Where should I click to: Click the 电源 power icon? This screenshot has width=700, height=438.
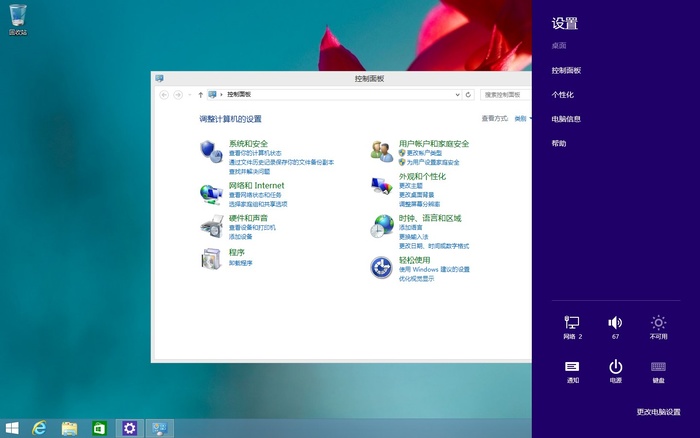click(615, 367)
